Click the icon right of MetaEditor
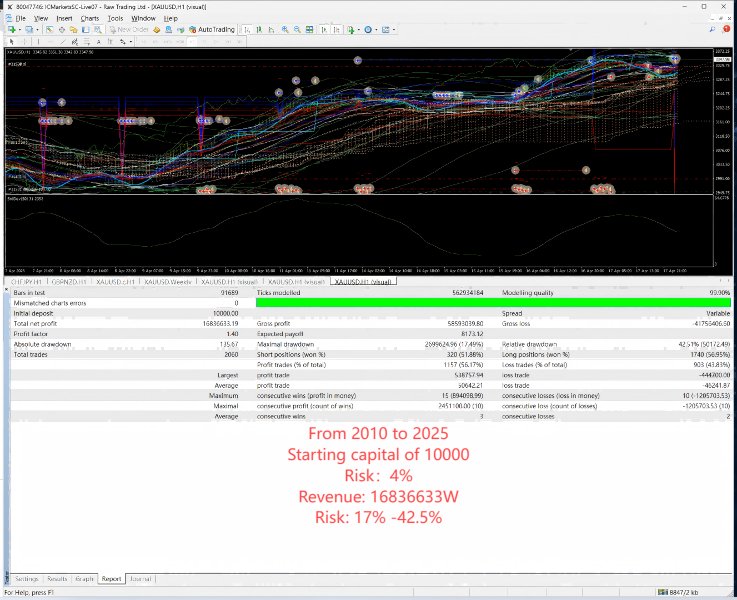 tap(169, 30)
